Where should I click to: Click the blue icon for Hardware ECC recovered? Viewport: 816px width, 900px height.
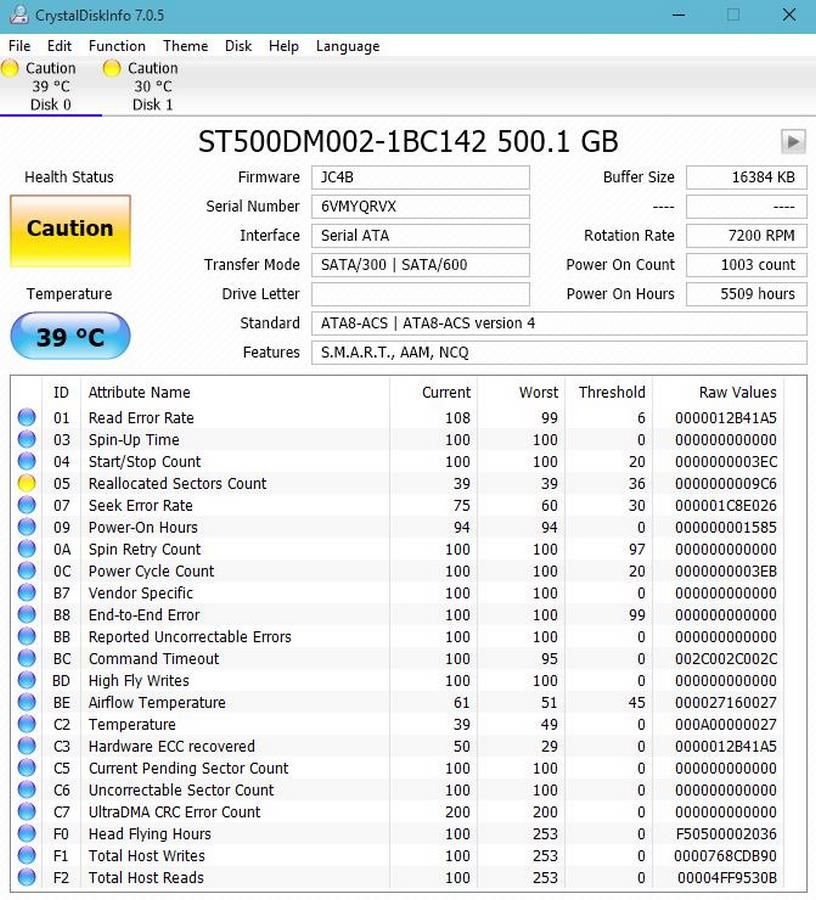coord(26,746)
